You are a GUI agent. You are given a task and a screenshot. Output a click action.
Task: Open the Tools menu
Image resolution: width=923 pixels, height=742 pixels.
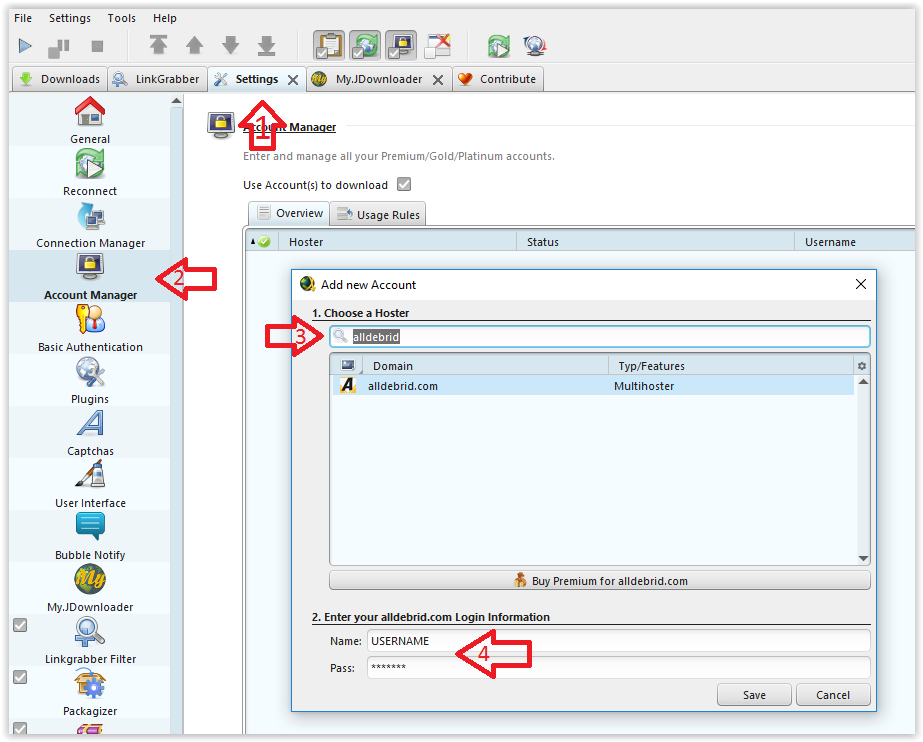(121, 18)
